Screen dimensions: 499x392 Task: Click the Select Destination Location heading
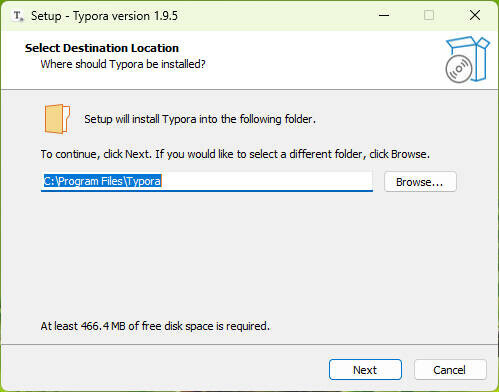point(102,48)
